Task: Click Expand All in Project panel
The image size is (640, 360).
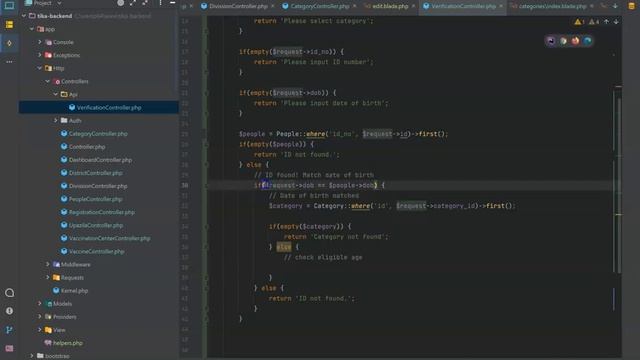Action: click(133, 3)
